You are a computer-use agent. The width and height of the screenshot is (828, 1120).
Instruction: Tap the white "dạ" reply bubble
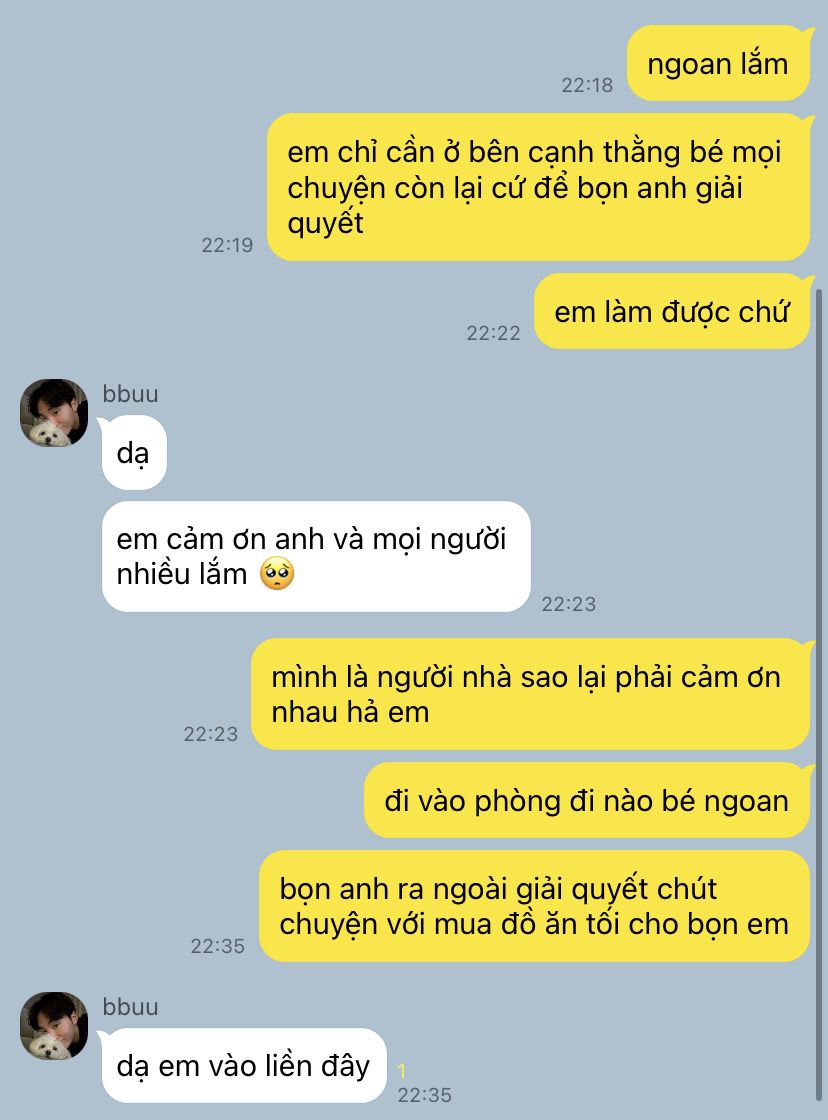(x=134, y=453)
